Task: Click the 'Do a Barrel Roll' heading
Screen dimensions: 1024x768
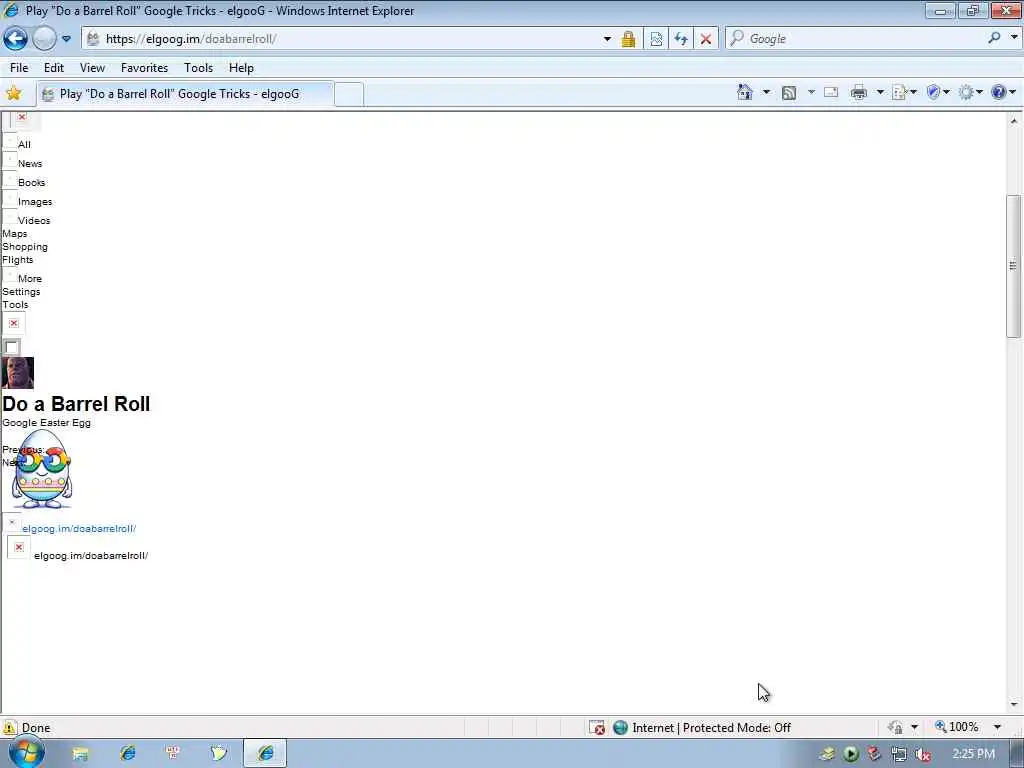Action: click(x=76, y=404)
